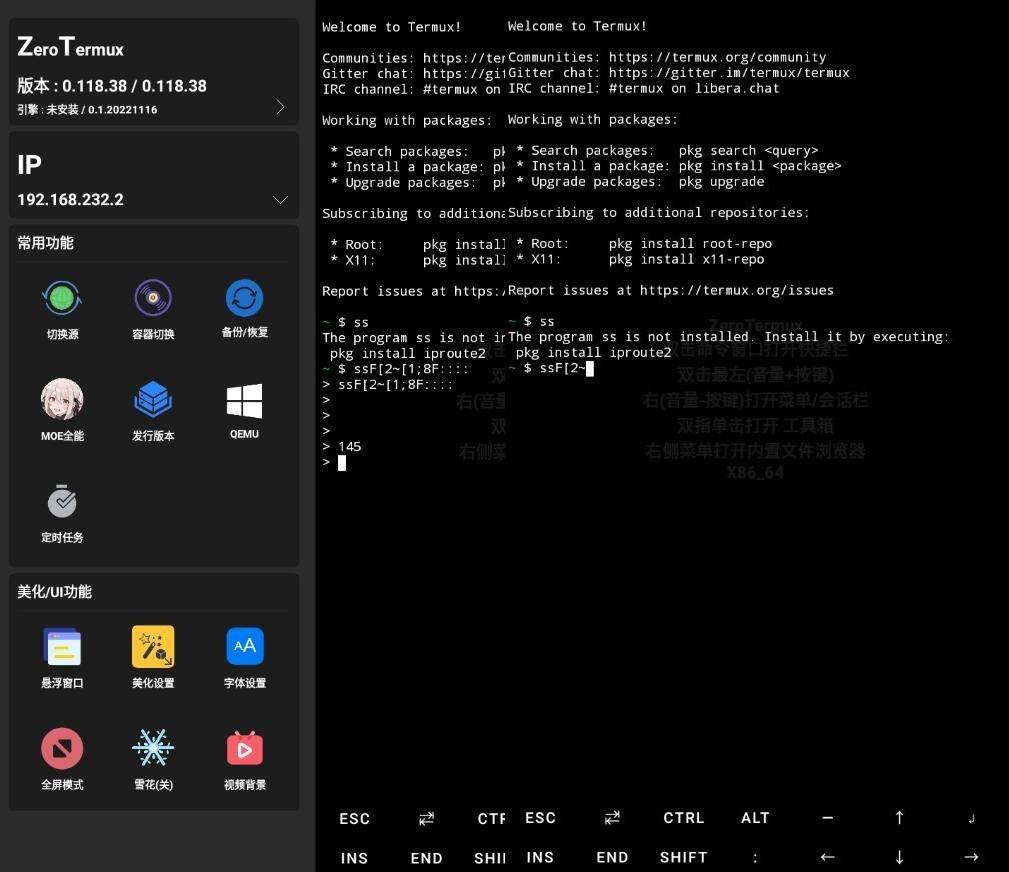Open the 发行版本 distribution icon

[153, 400]
